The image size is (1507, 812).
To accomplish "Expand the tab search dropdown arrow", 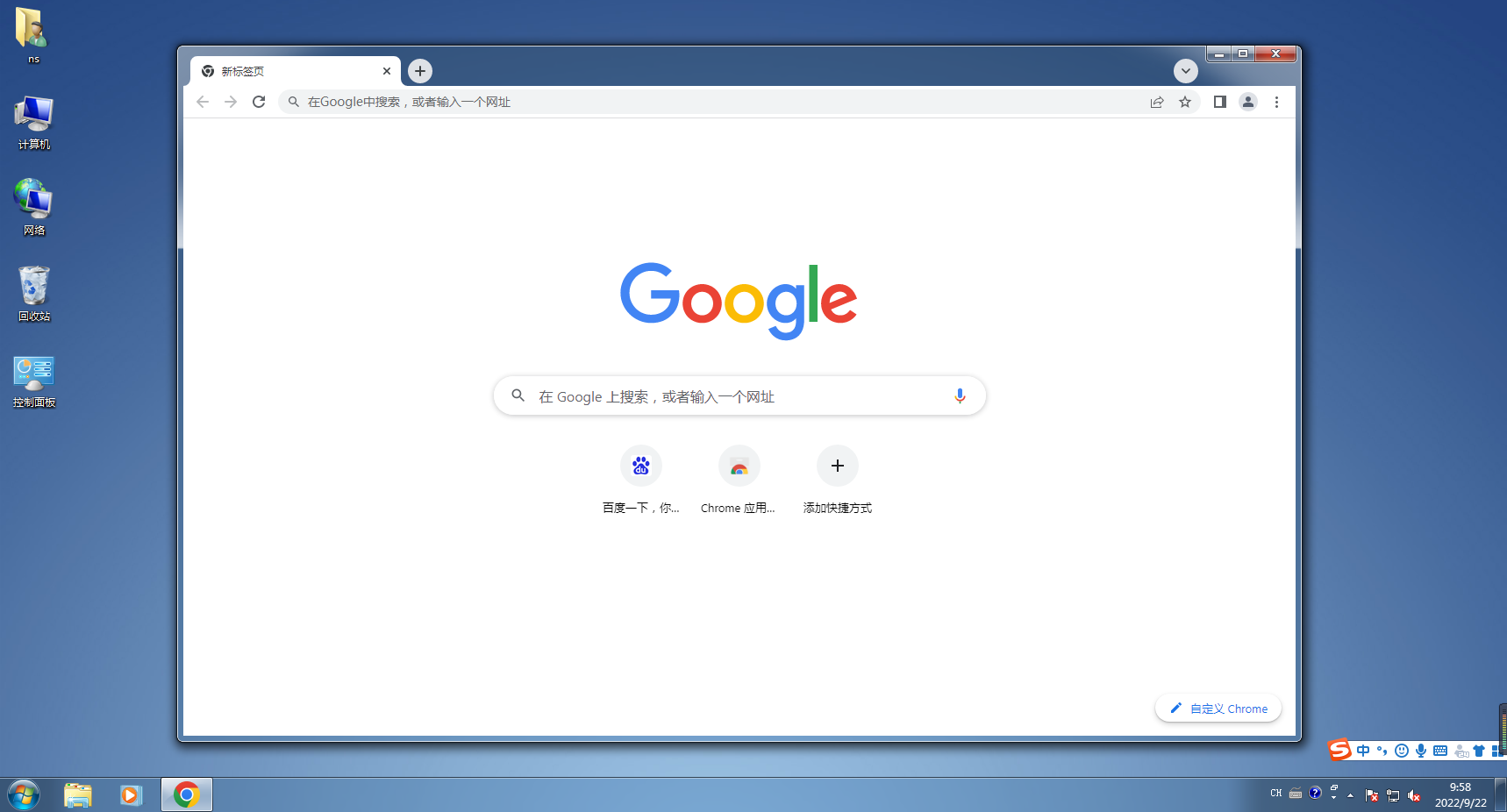I will click(1185, 71).
